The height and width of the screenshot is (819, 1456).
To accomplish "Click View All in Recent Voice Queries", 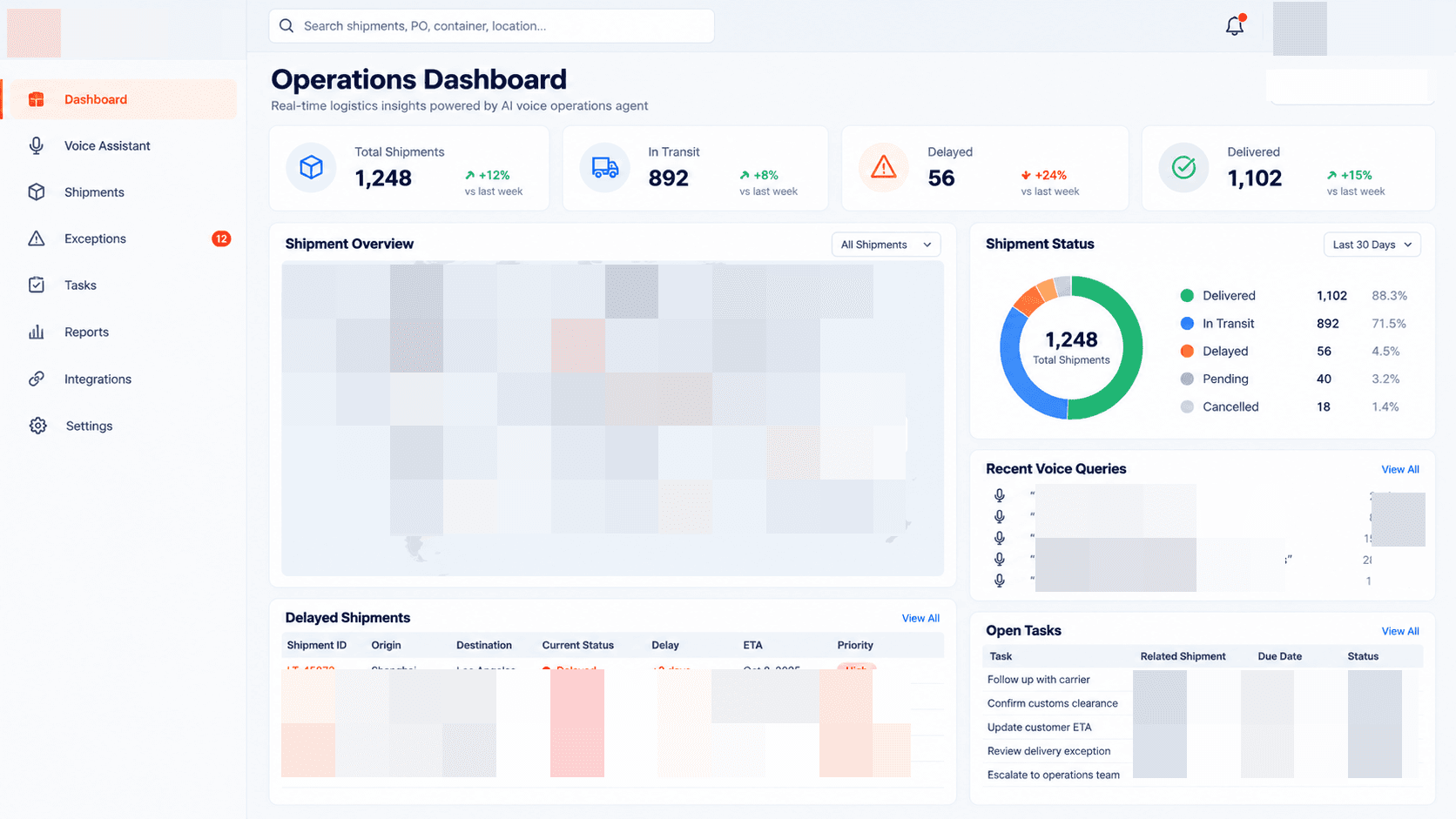I will 1400,469.
